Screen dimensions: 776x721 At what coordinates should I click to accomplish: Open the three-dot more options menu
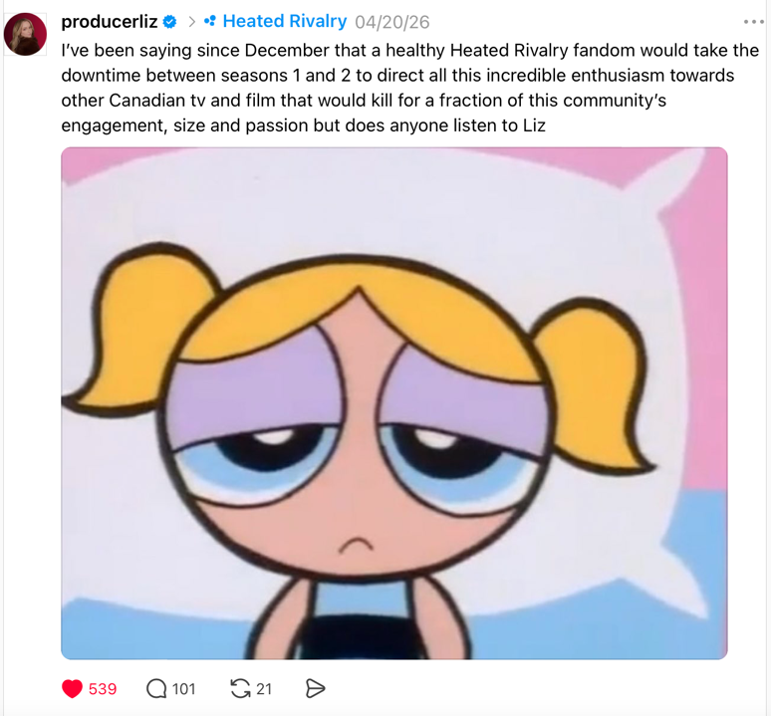[x=753, y=21]
